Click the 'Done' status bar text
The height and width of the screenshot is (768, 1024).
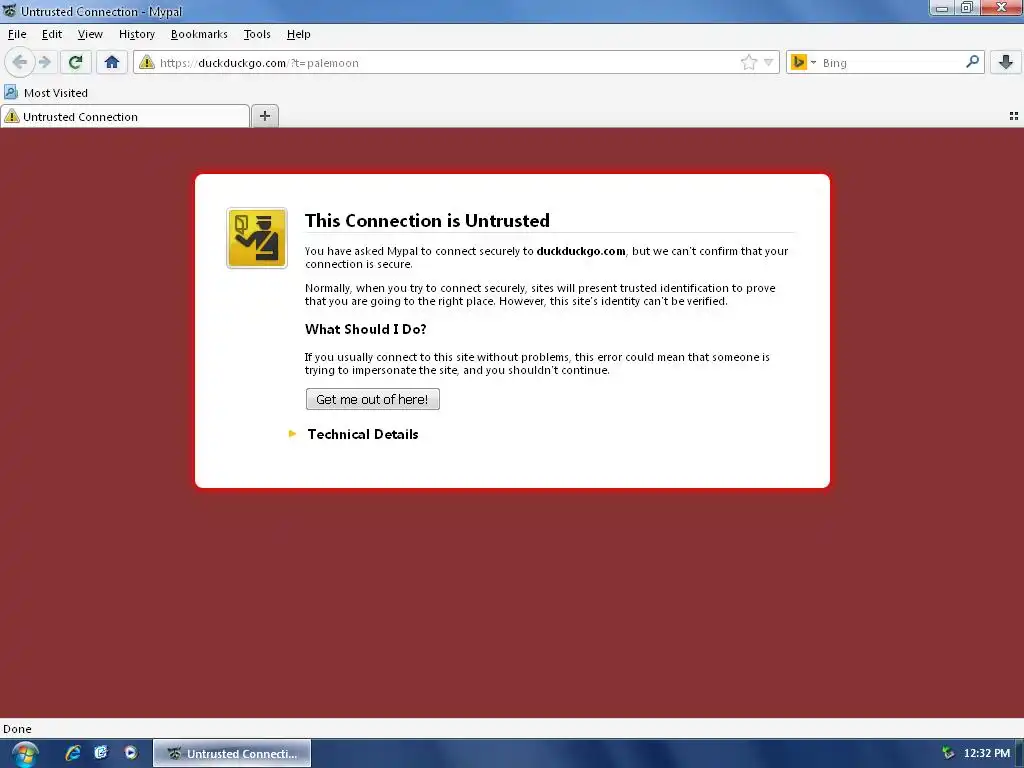pyautogui.click(x=17, y=729)
